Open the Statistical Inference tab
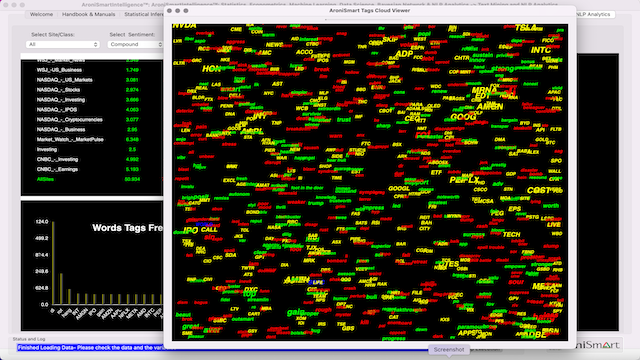This screenshot has width=640, height=360. point(143,14)
